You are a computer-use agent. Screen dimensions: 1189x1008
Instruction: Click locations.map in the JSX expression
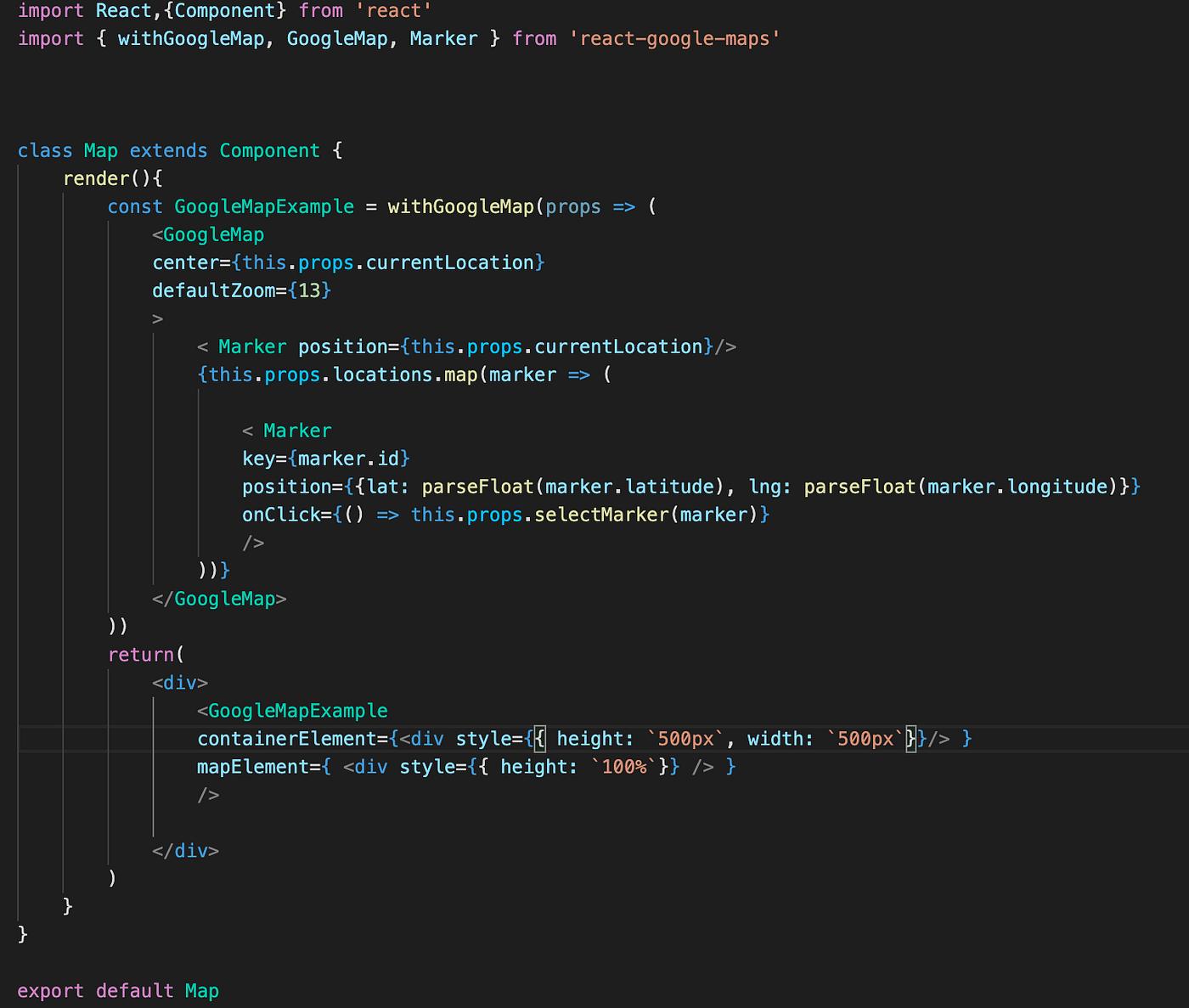coord(405,375)
